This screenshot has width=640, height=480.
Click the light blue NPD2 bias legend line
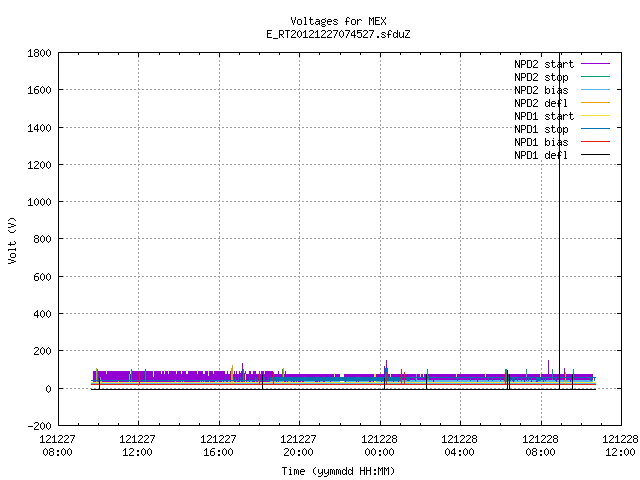click(x=596, y=89)
